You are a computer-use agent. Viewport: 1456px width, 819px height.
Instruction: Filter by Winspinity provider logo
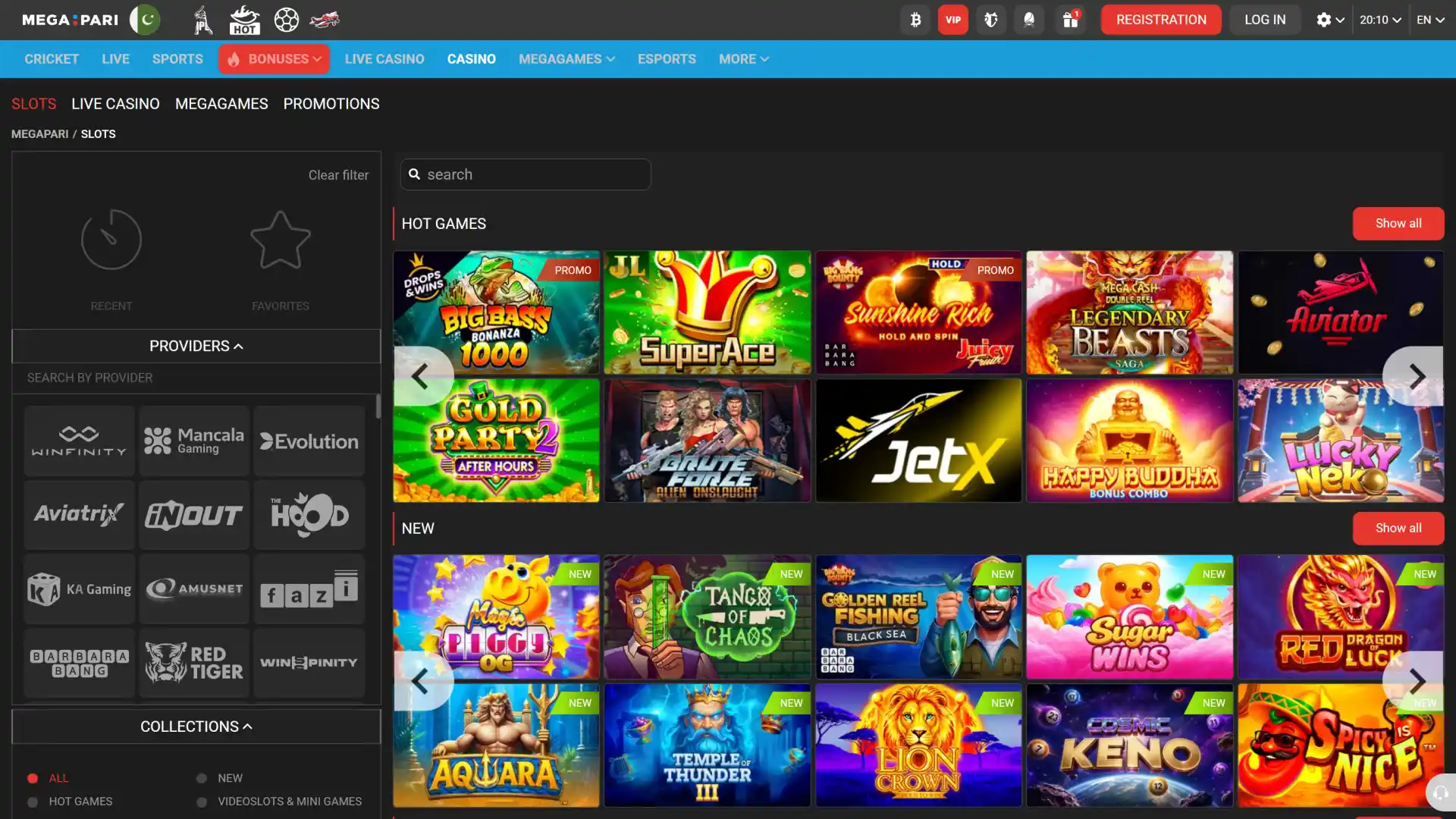pos(309,663)
